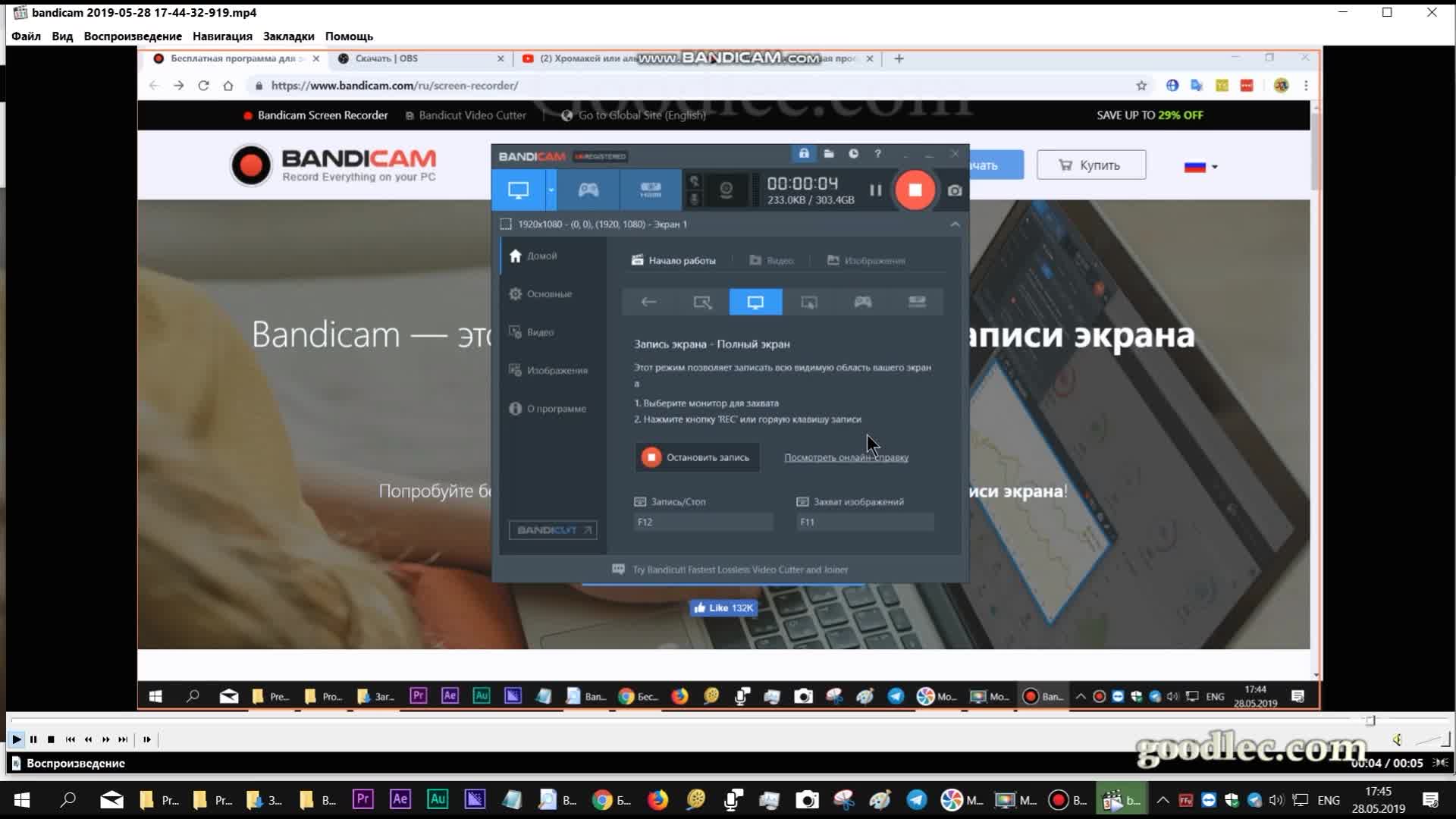
Task: Open the Bandicam screen mode dropdown arrow
Action: (551, 190)
